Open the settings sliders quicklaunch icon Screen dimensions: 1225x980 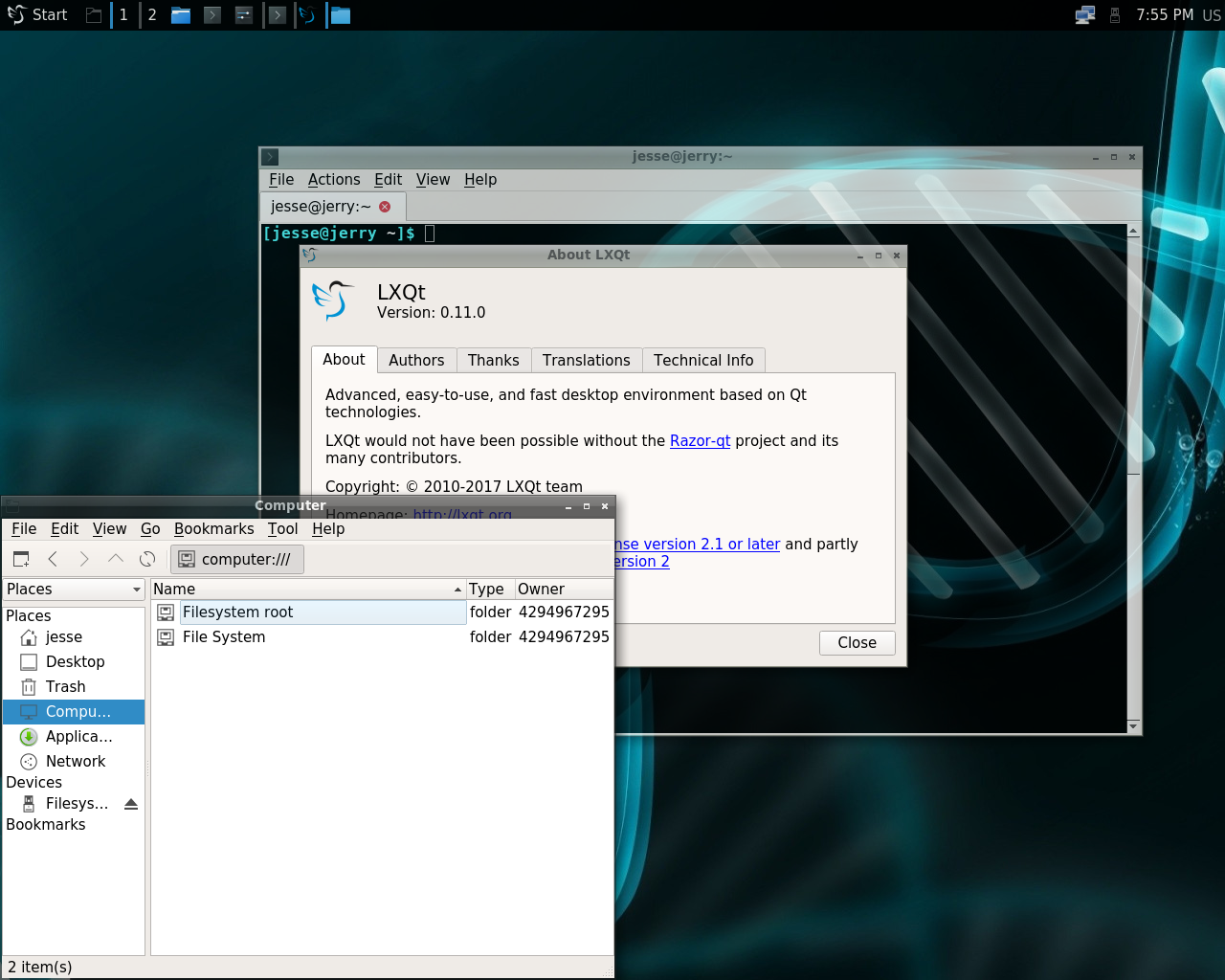(244, 14)
